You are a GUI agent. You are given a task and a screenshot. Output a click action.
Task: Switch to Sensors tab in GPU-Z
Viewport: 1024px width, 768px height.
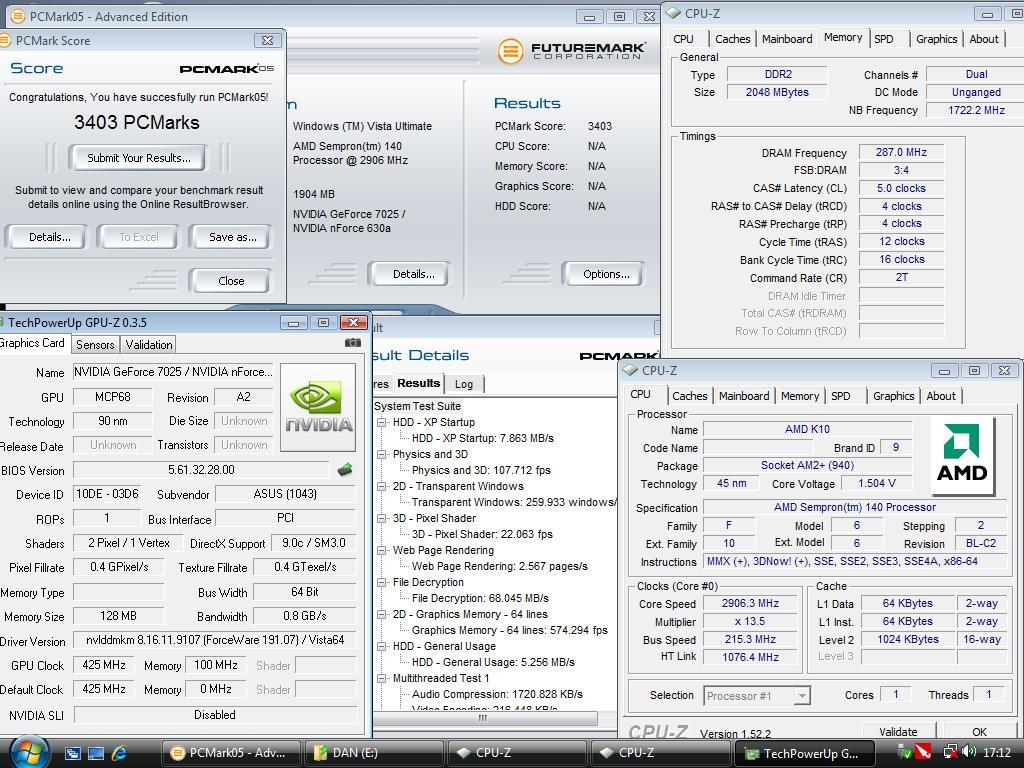(95, 345)
